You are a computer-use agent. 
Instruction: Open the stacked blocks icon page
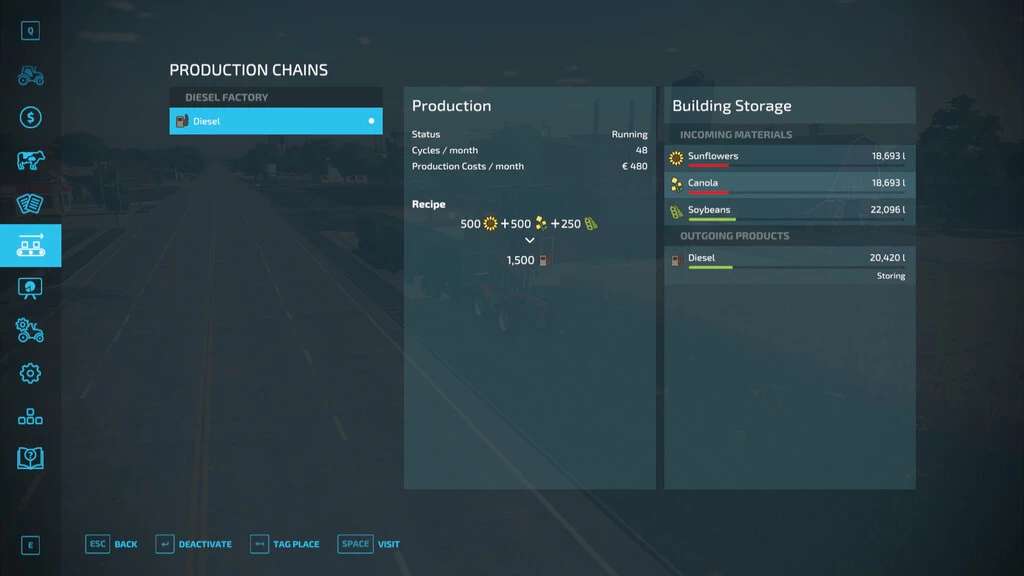pyautogui.click(x=30, y=416)
